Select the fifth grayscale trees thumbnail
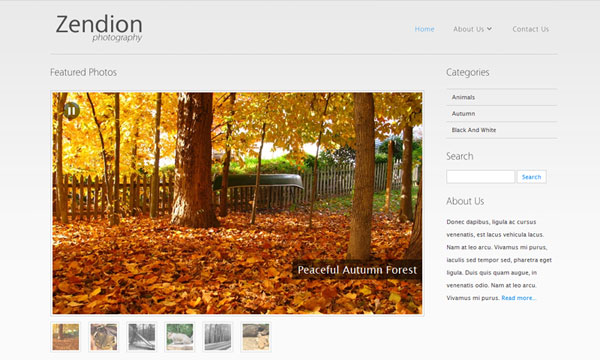Viewport: 600px width, 360px height. click(x=218, y=337)
